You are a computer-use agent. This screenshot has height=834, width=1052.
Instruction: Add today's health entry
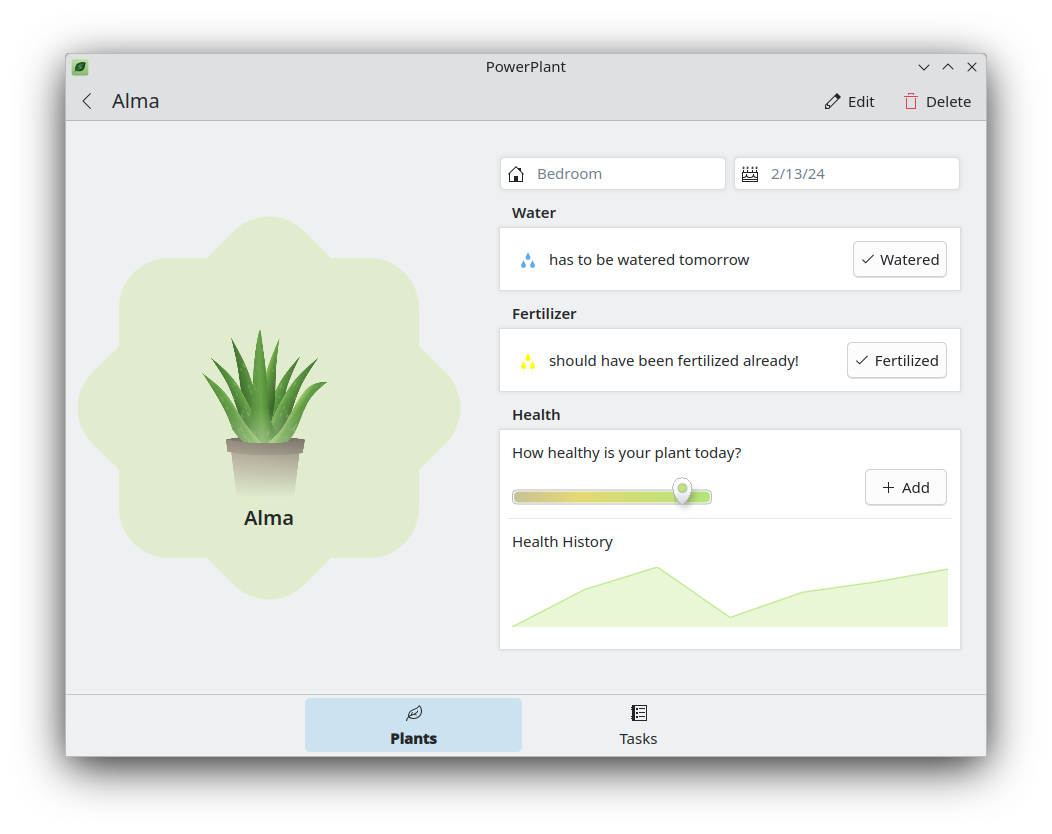pos(905,488)
